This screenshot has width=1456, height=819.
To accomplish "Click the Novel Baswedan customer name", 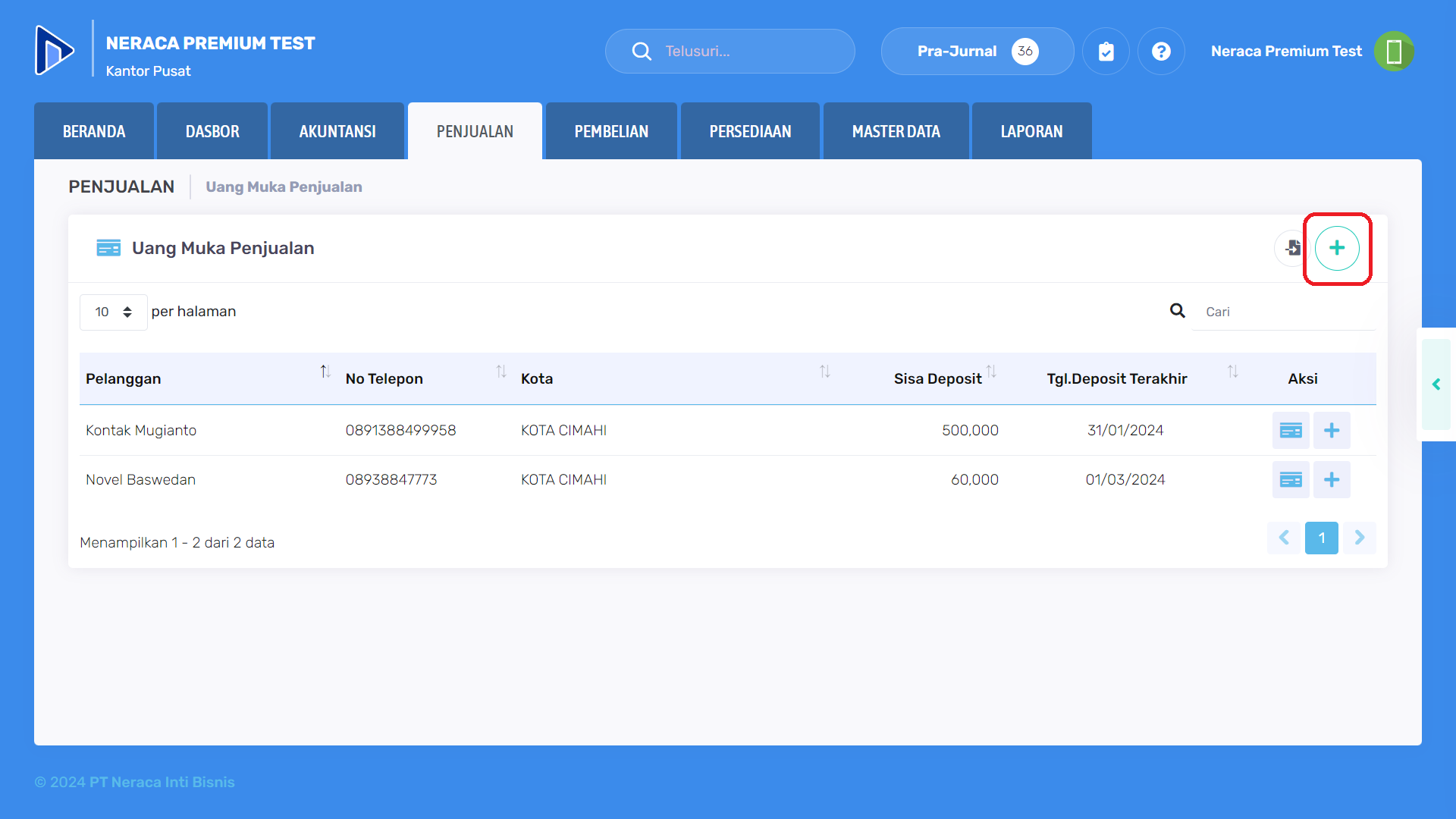I will pos(140,479).
